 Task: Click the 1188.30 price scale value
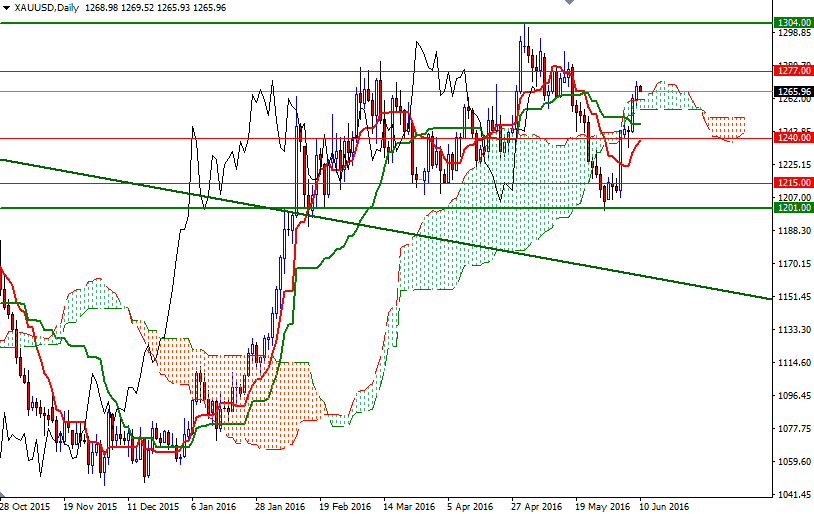click(793, 231)
